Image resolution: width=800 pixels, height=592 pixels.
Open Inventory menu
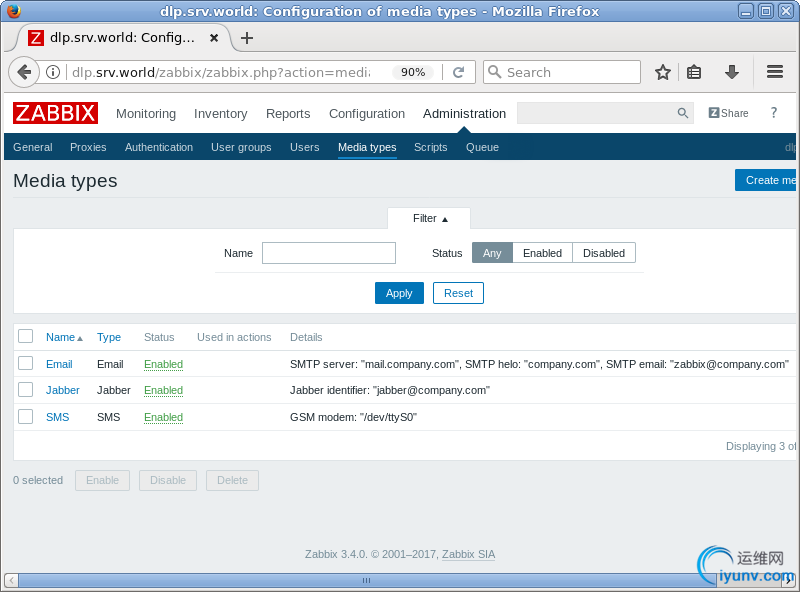pos(220,113)
